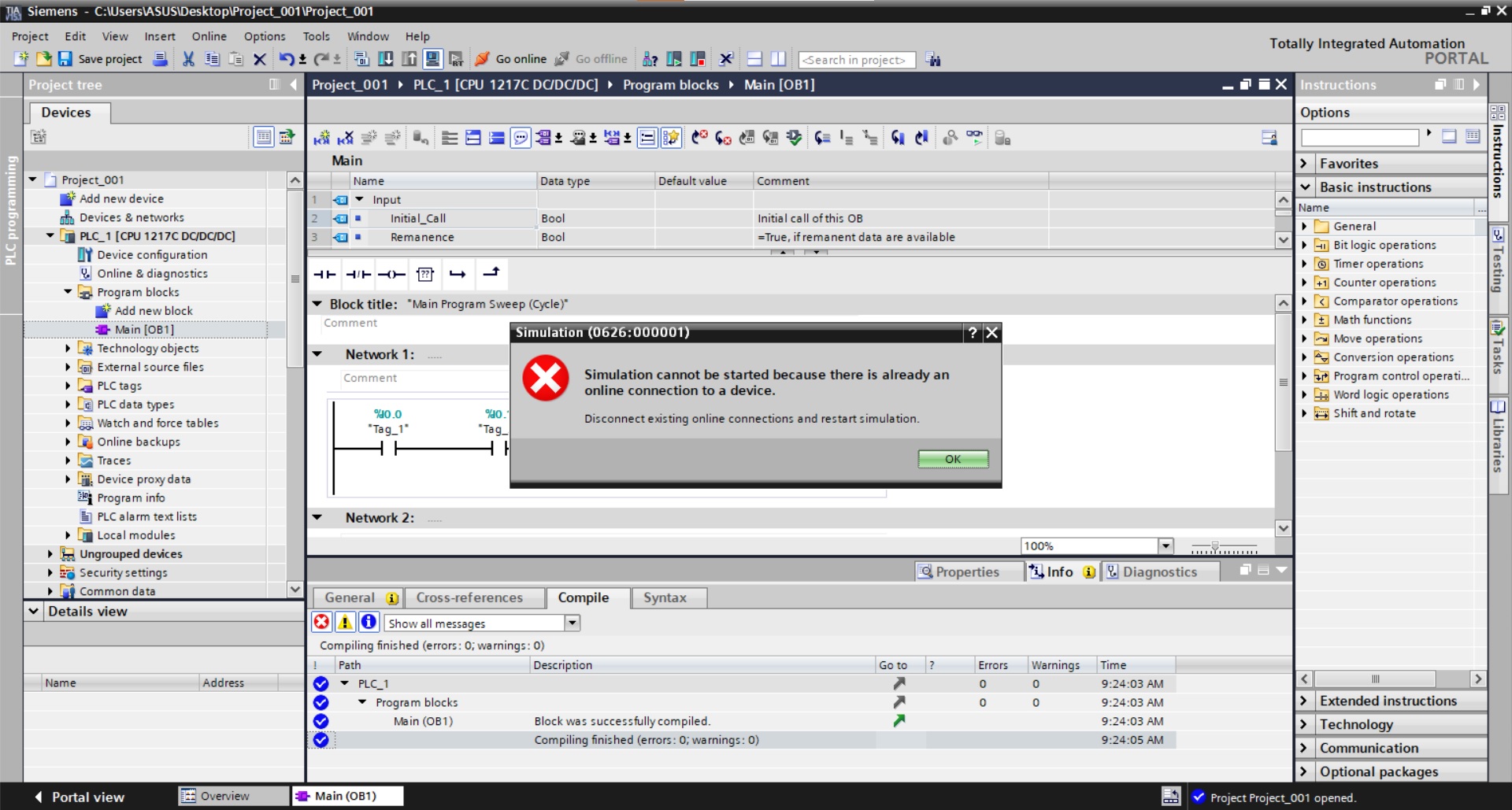Click the Print icon in toolbar

[160, 59]
